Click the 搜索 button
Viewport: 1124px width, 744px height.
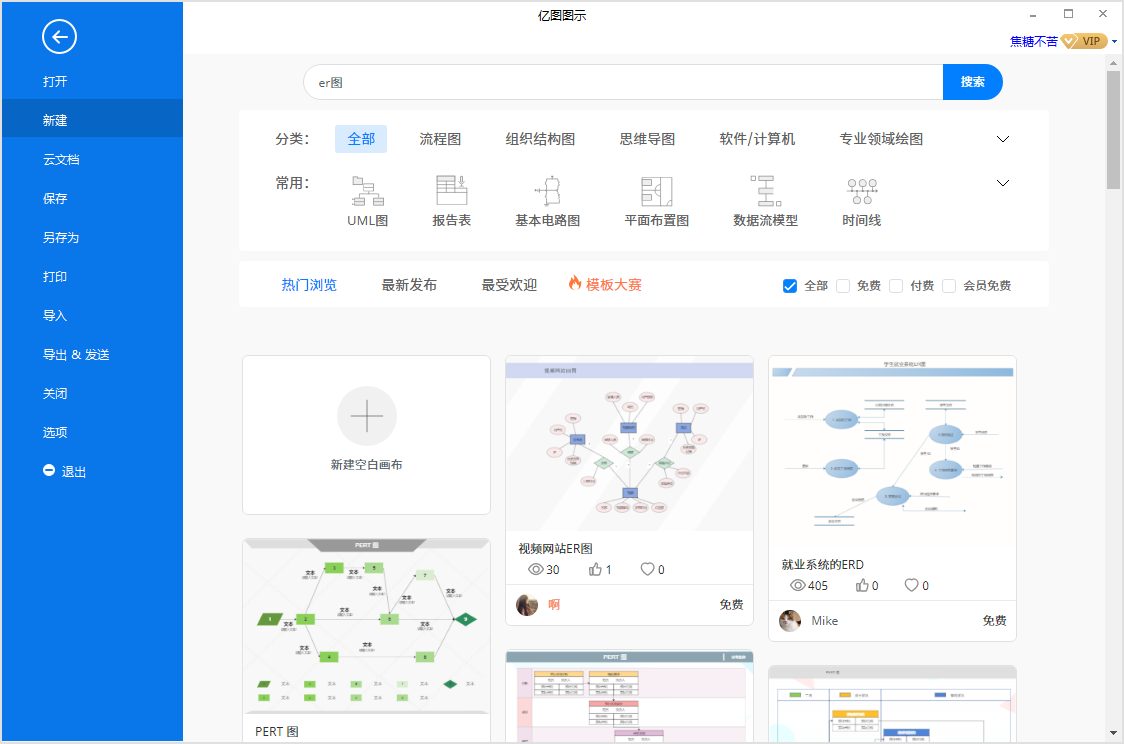coord(972,81)
